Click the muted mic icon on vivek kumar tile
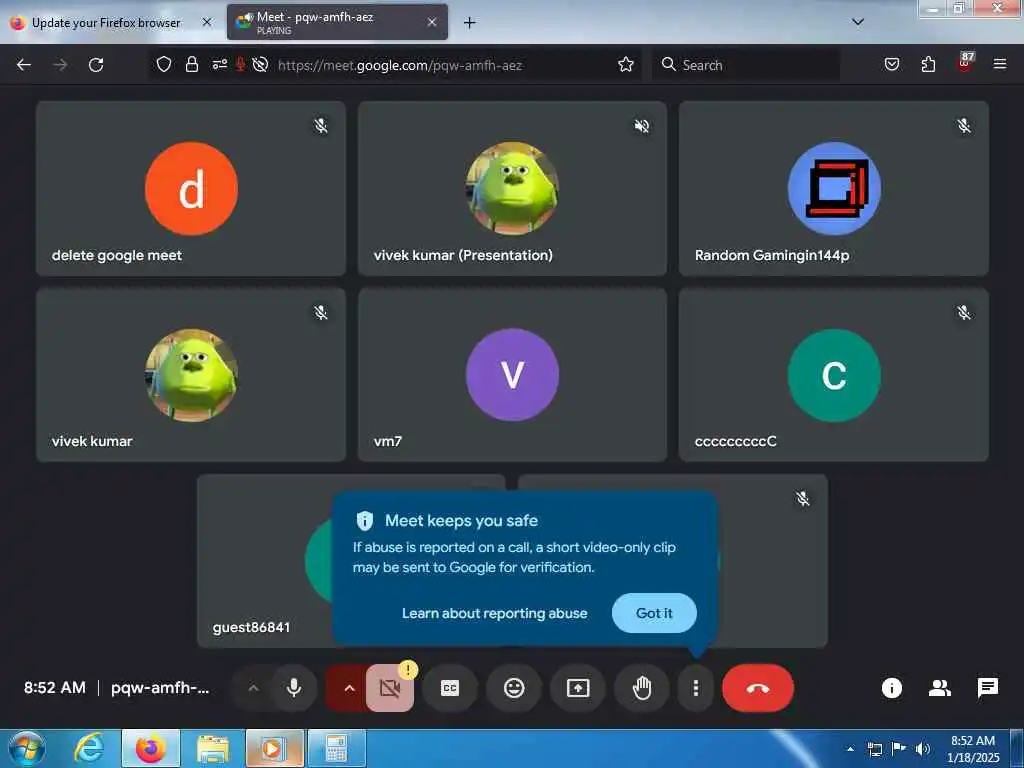 tap(321, 312)
